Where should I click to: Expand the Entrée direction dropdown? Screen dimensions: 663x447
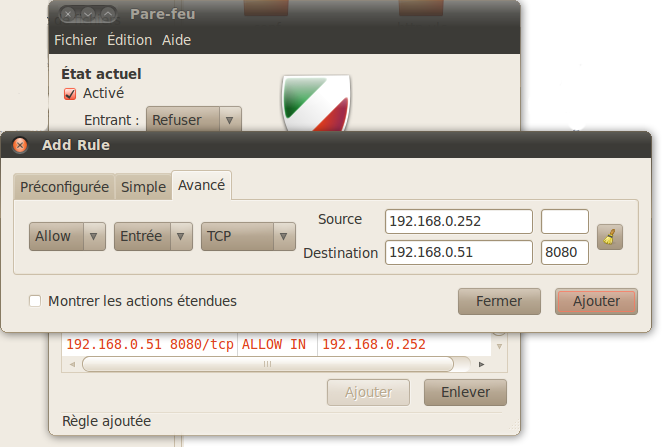point(153,236)
